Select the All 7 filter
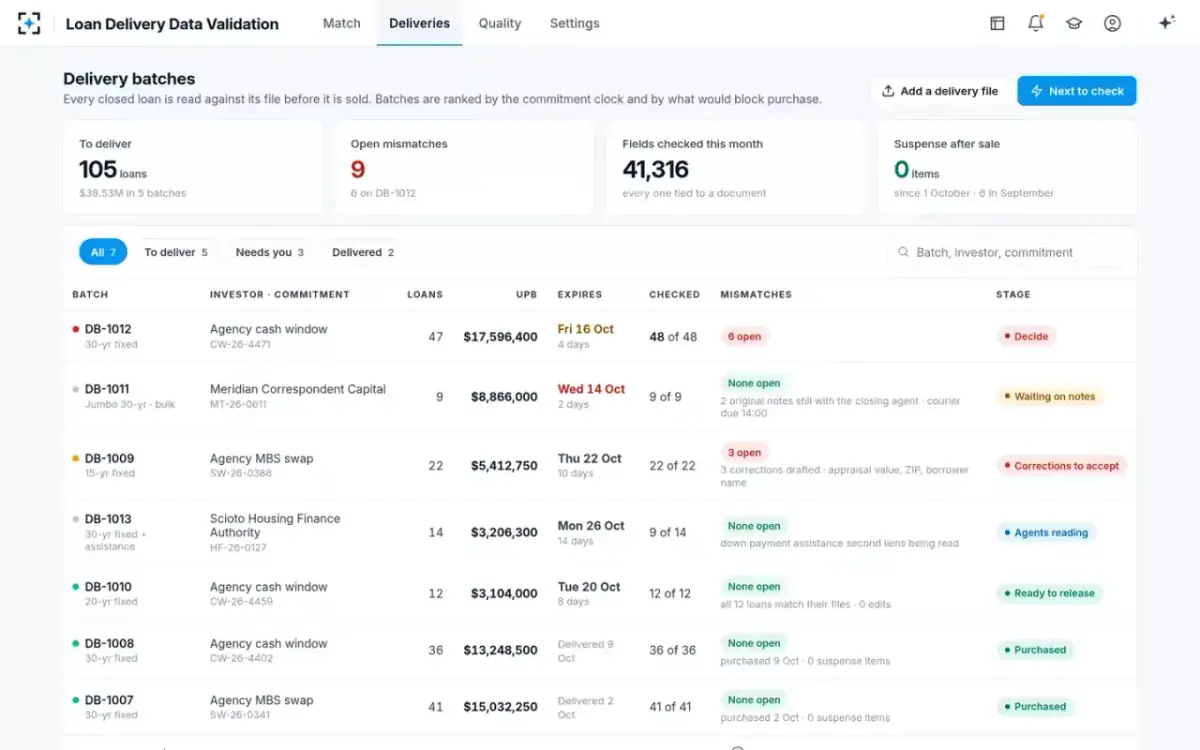 point(103,252)
